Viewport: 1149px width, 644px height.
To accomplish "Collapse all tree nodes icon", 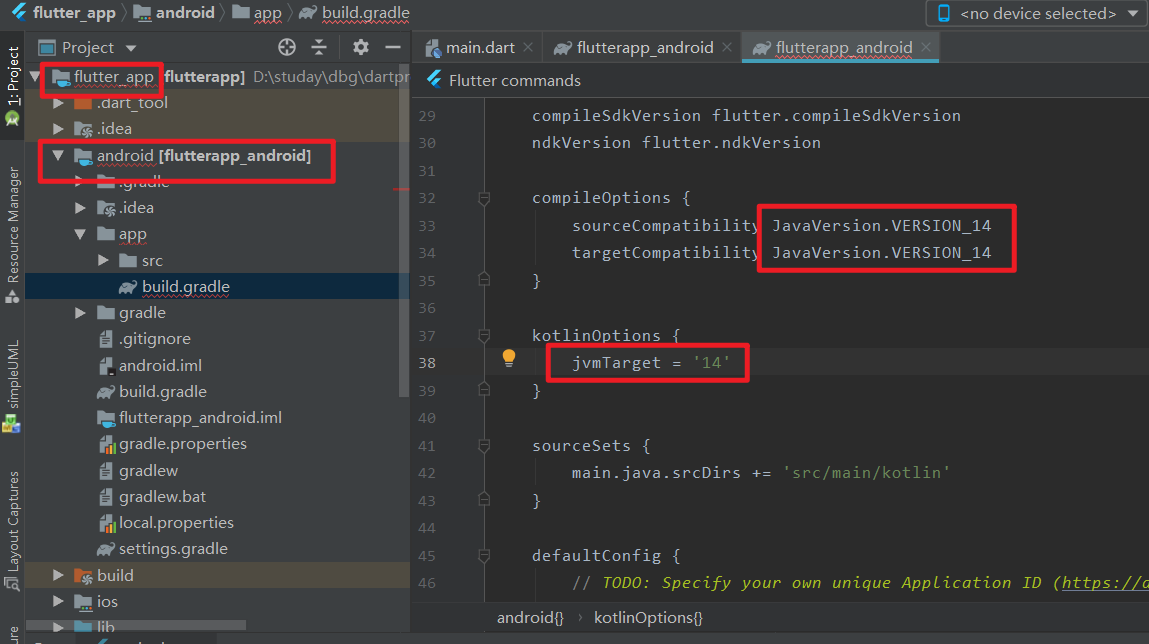I will [x=319, y=48].
